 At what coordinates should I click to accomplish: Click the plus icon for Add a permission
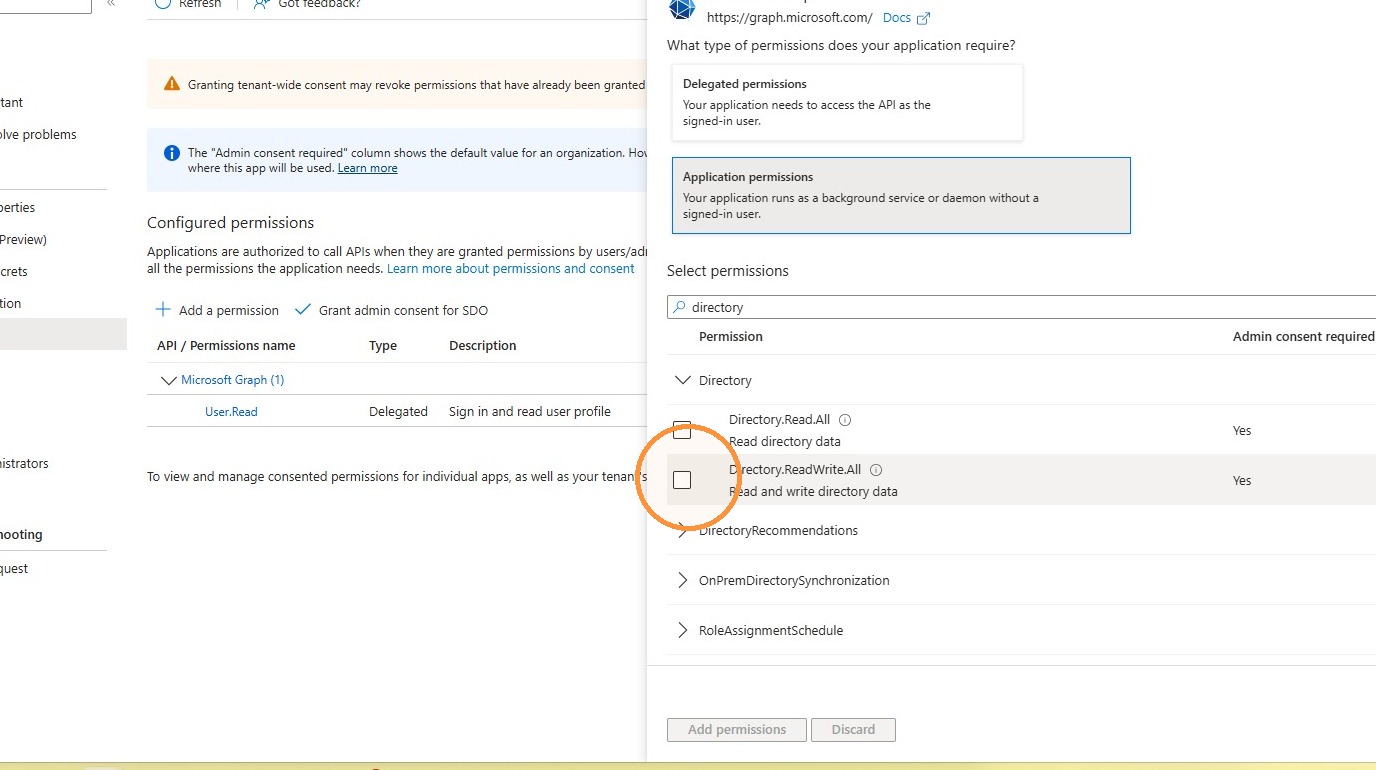[x=163, y=310]
